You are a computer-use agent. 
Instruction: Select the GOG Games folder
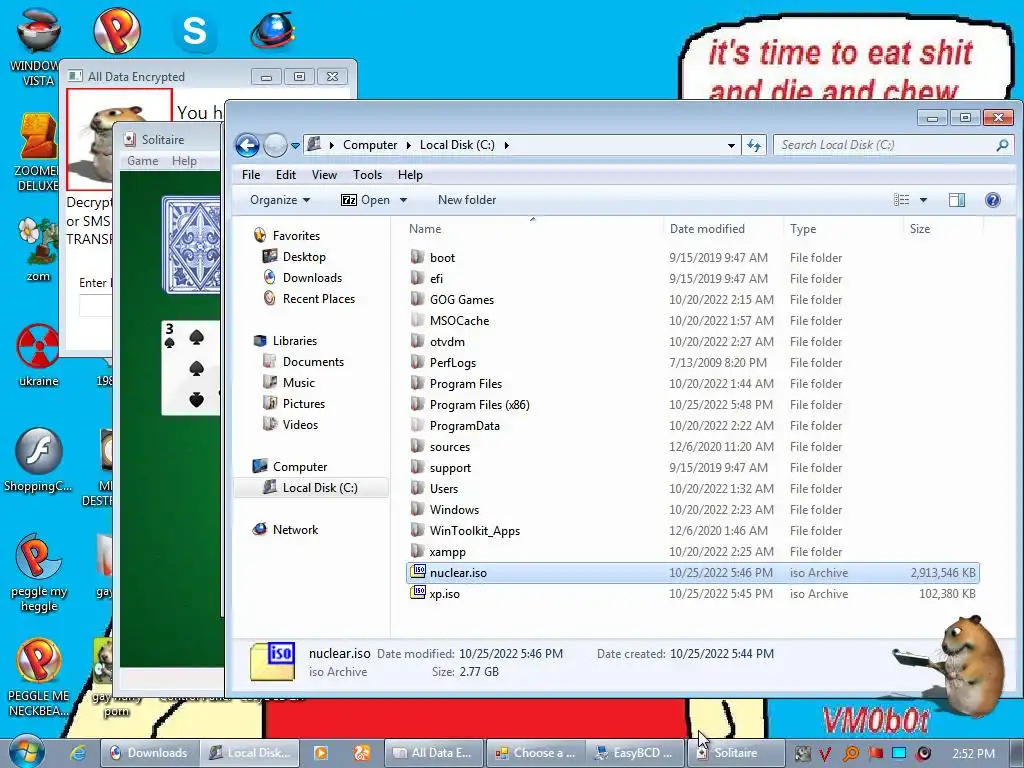[462, 300]
